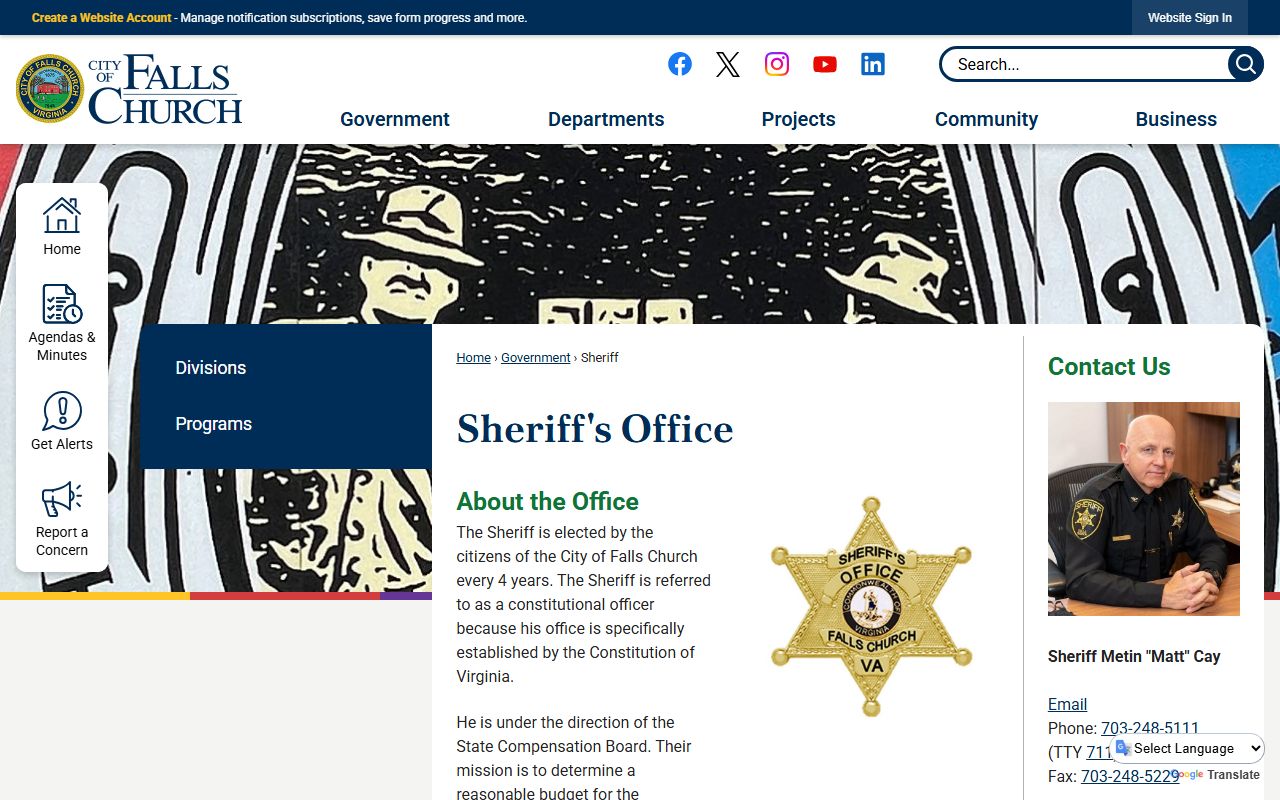The height and width of the screenshot is (800, 1280).
Task: Follow the Home breadcrumb link
Action: (473, 358)
